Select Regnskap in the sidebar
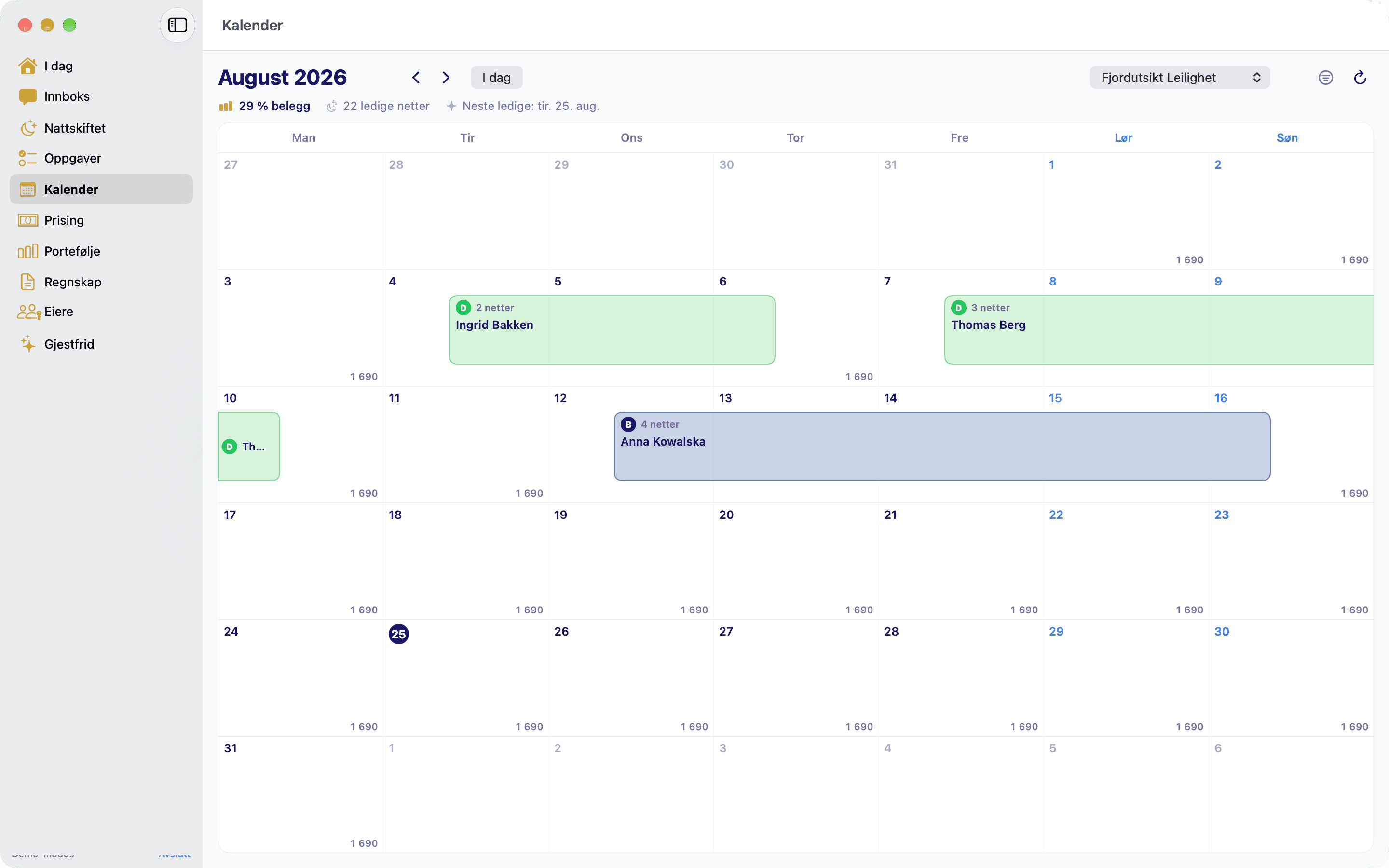This screenshot has width=1389, height=868. coord(101,282)
